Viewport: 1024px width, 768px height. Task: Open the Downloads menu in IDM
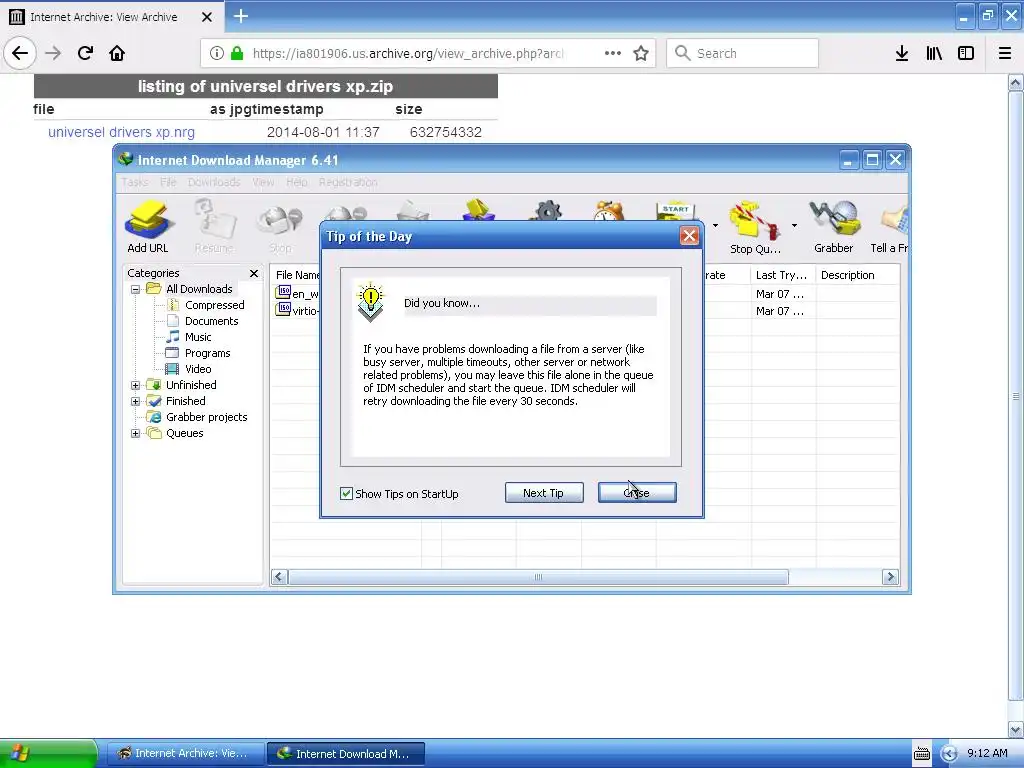[214, 182]
